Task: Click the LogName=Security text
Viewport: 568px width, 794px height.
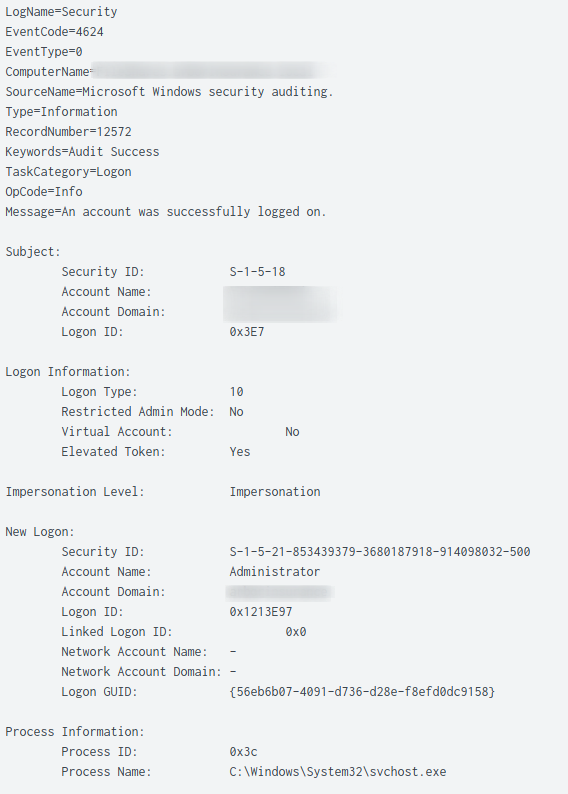Action: pos(61,12)
